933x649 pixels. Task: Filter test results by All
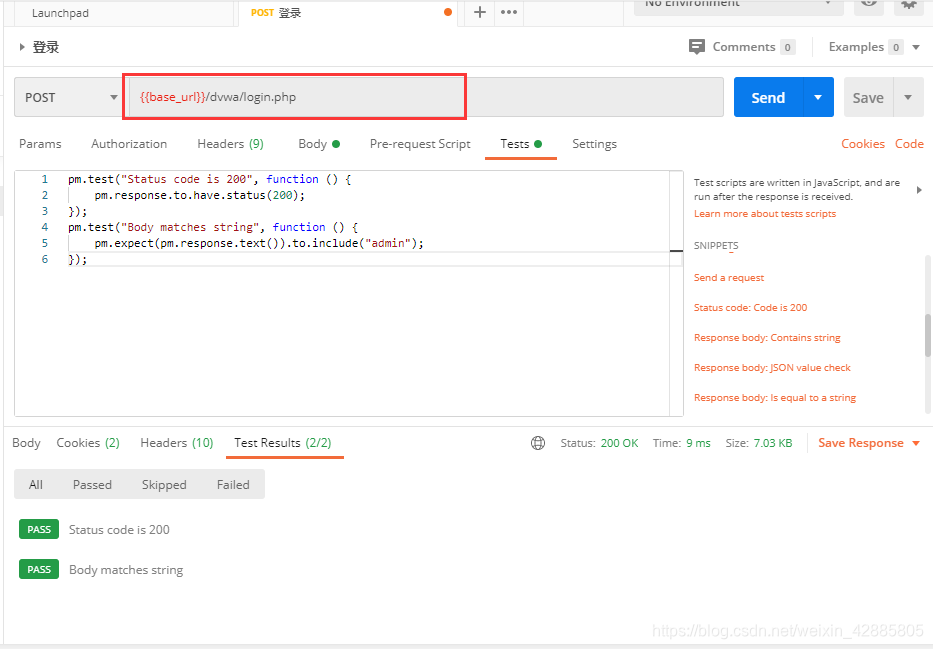click(x=36, y=485)
